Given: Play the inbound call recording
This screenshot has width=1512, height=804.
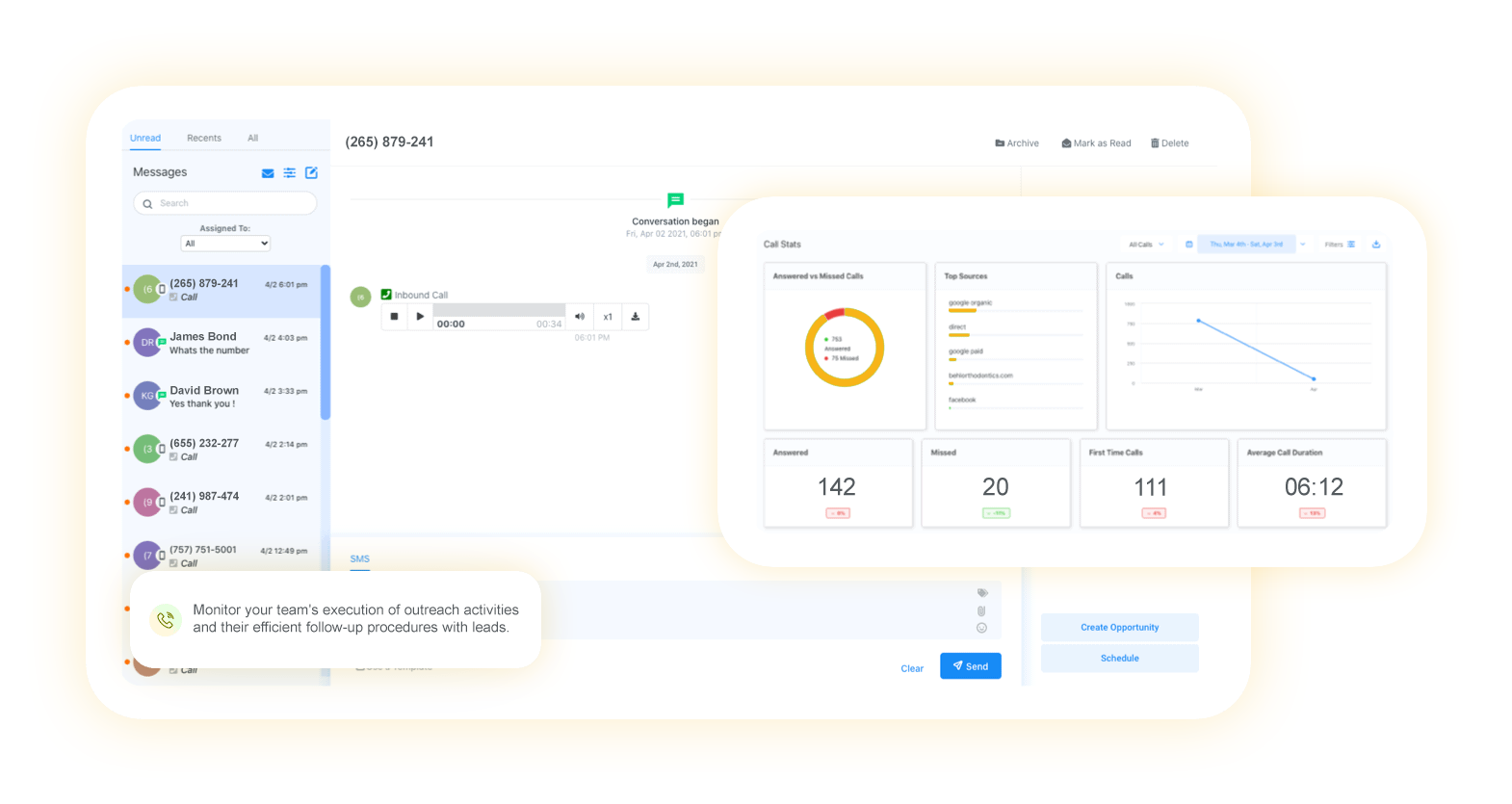Looking at the screenshot, I should (420, 317).
